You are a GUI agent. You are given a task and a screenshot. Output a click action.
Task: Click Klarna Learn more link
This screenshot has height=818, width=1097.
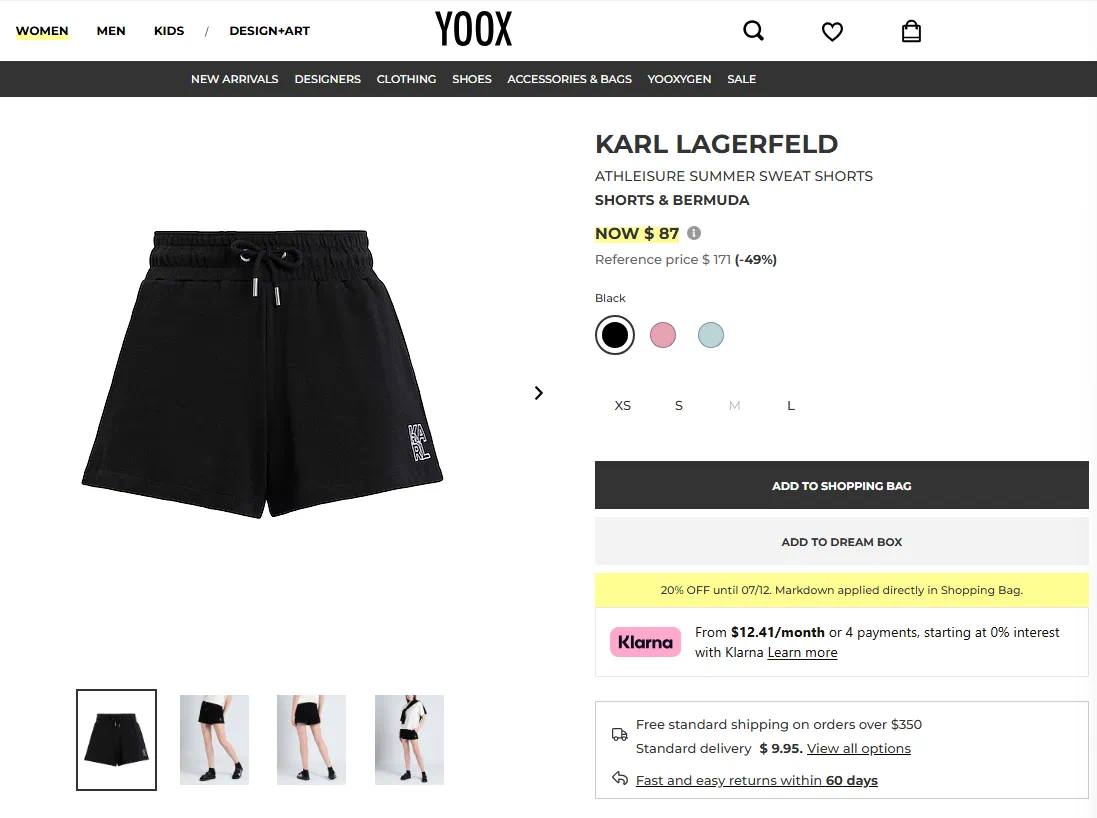coord(802,652)
